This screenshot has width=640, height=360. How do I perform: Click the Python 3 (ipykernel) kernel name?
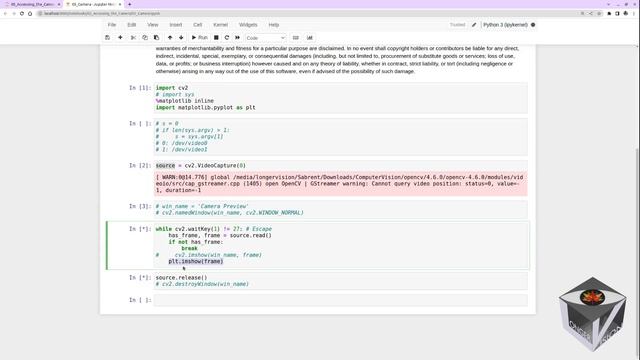(505, 25)
